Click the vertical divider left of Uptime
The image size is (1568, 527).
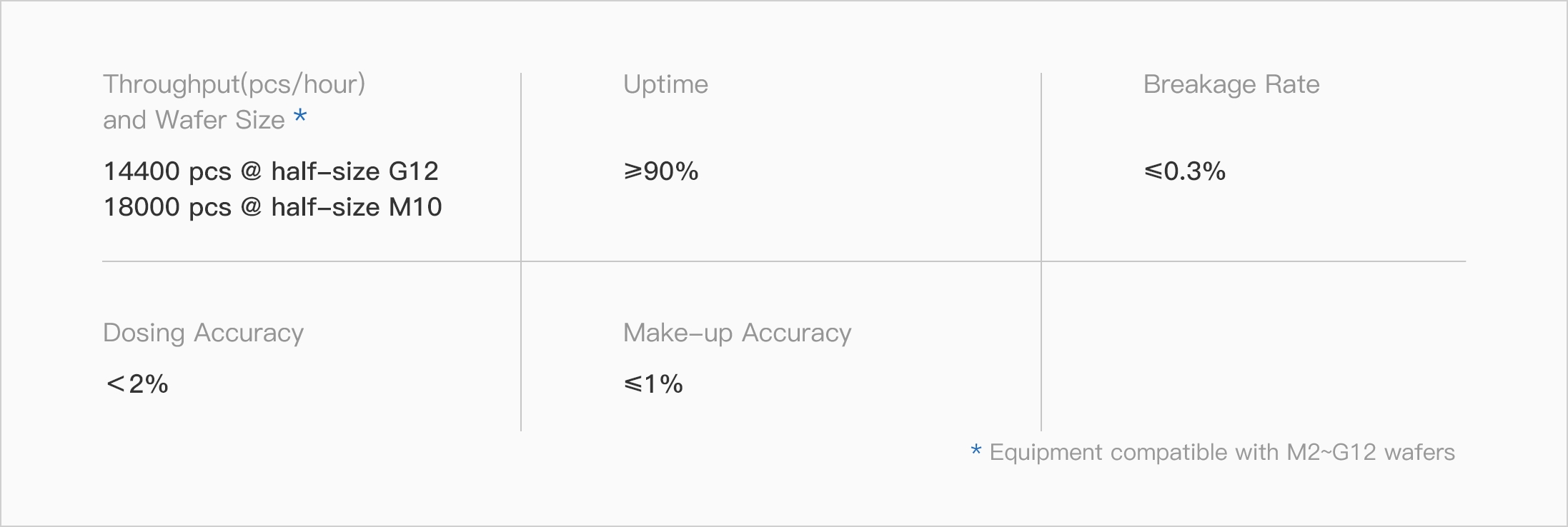tap(521, 166)
